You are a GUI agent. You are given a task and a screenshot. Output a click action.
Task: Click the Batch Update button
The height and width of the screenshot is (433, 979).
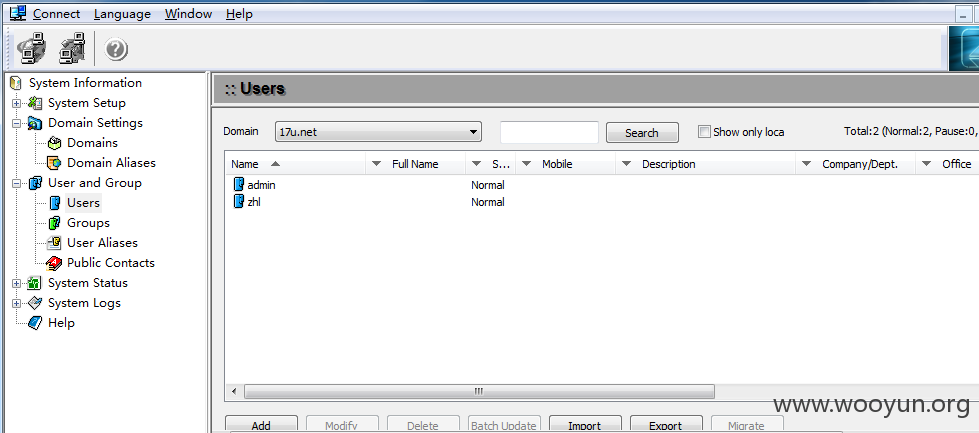click(504, 424)
